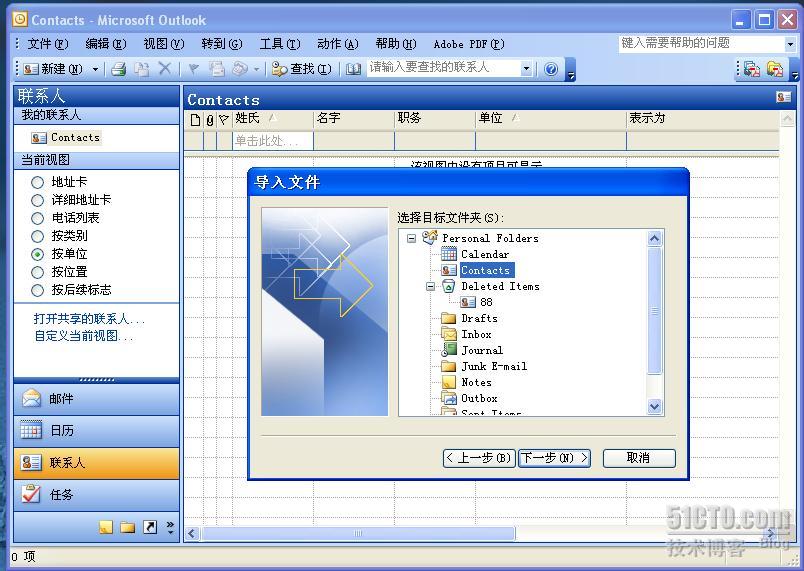Click the attachment paperclip column header

pyautogui.click(x=210, y=120)
